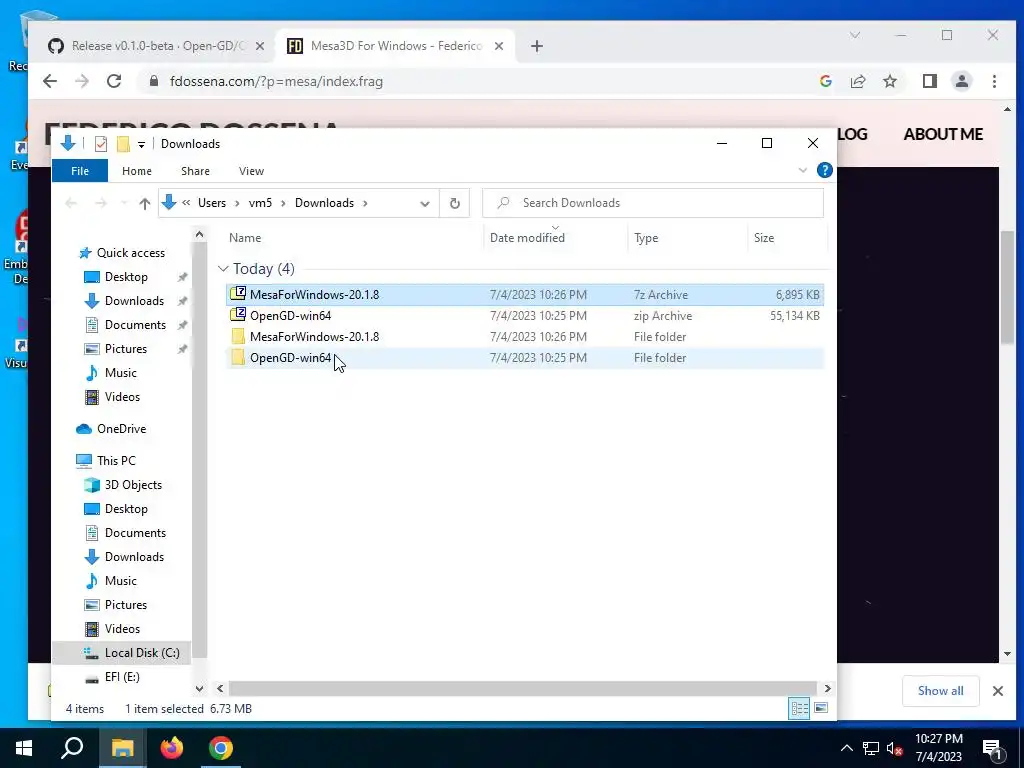Image resolution: width=1024 pixels, height=768 pixels.
Task: Open a new Chrome tab
Action: point(536,46)
